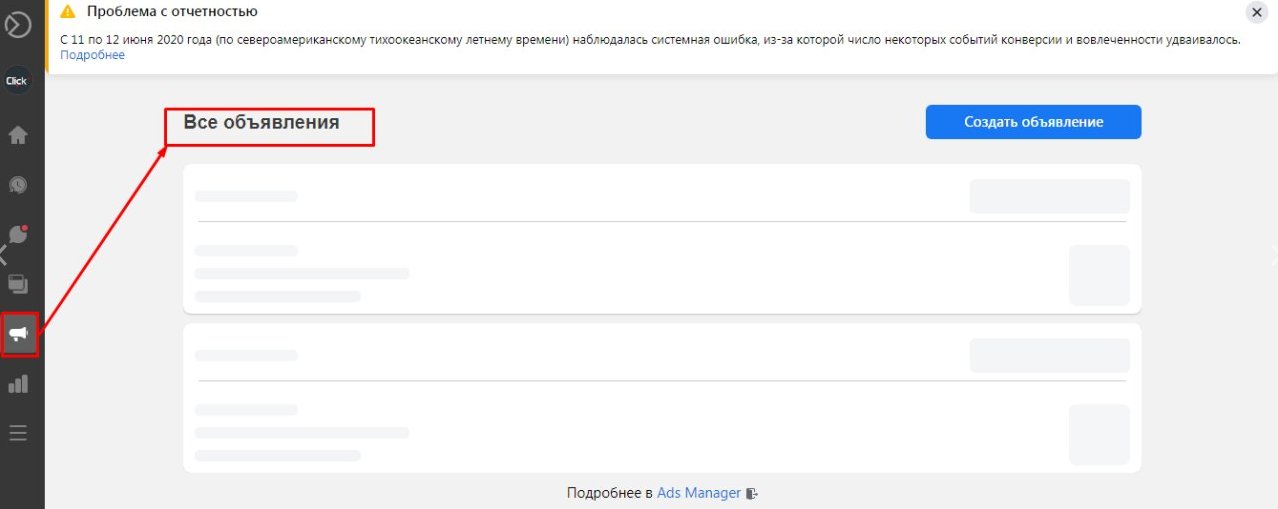Click the left chevron arrow at screen edge

pos(4,254)
